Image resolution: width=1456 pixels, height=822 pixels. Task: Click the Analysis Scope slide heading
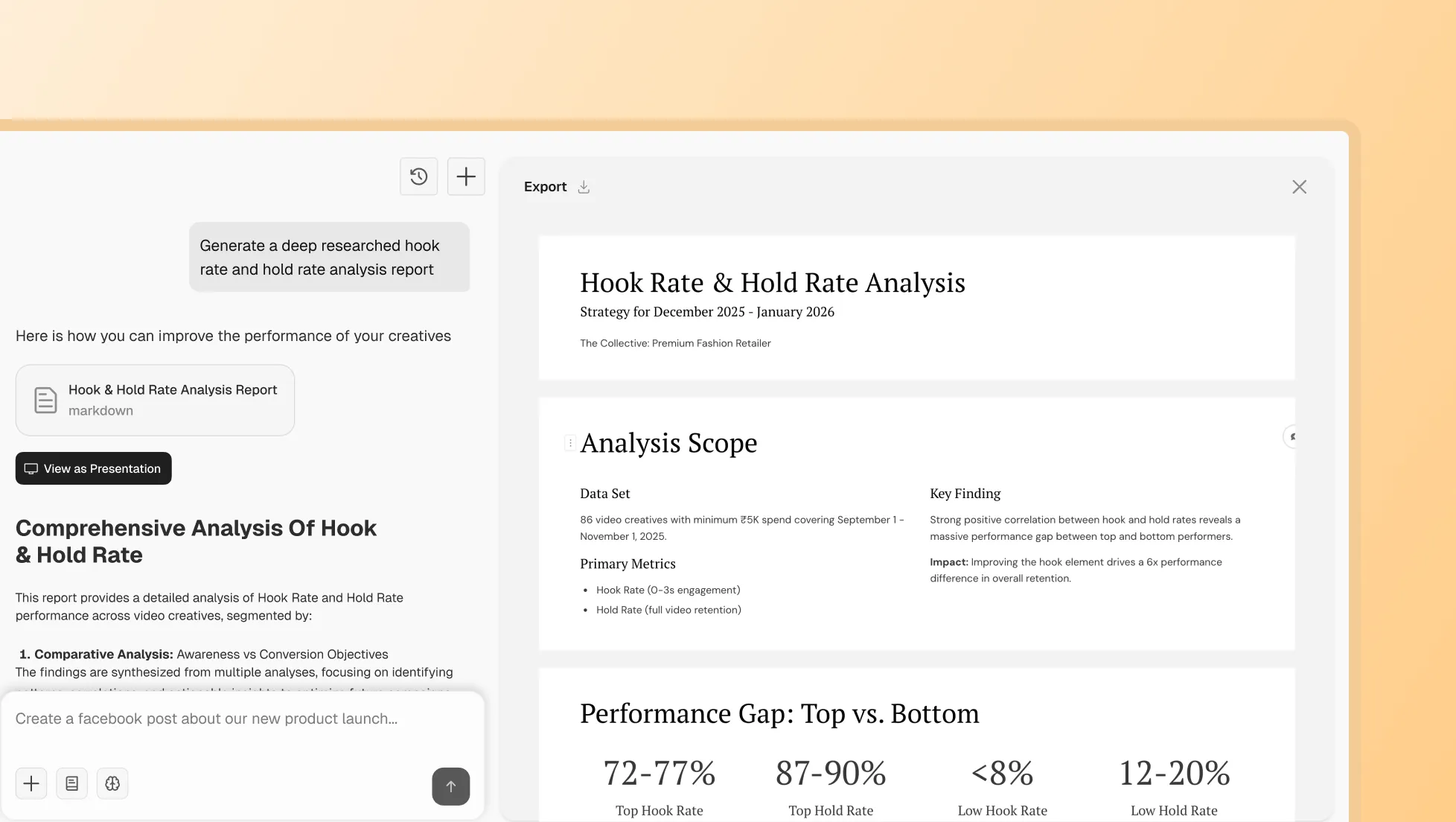pos(668,443)
